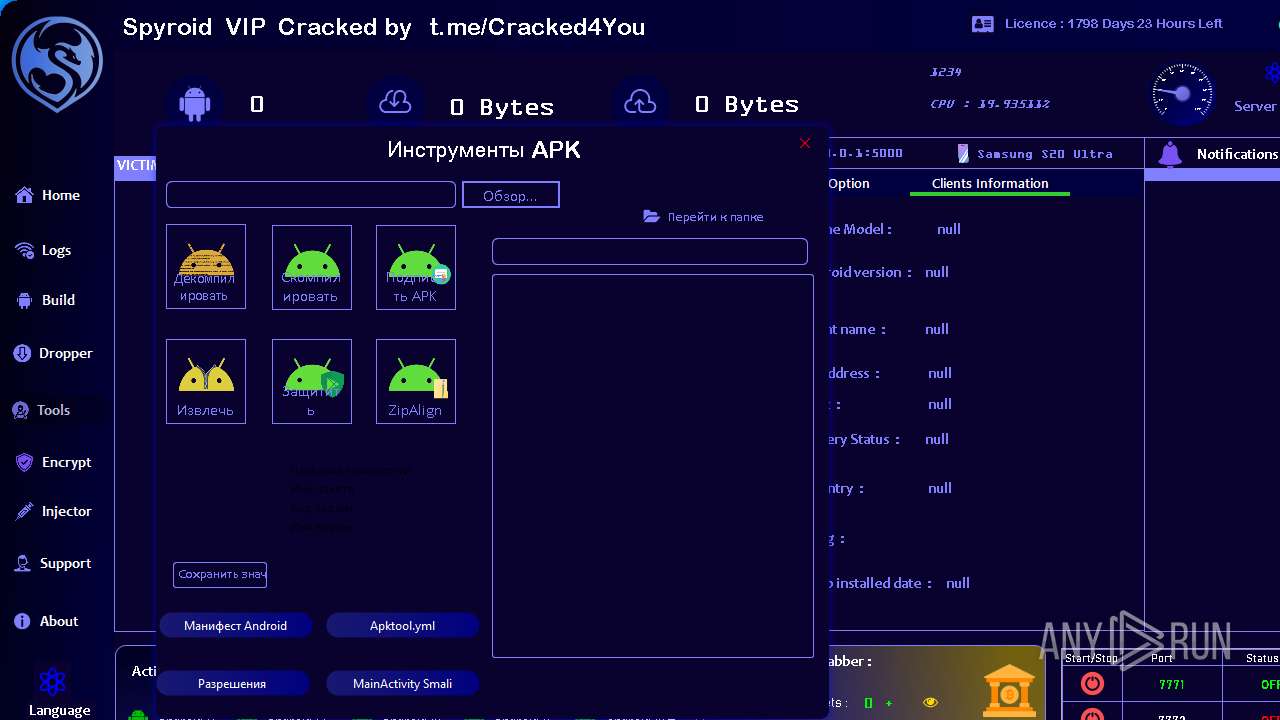Viewport: 1280px width, 720px height.
Task: Click the upload bytes cloud icon
Action: coord(640,102)
